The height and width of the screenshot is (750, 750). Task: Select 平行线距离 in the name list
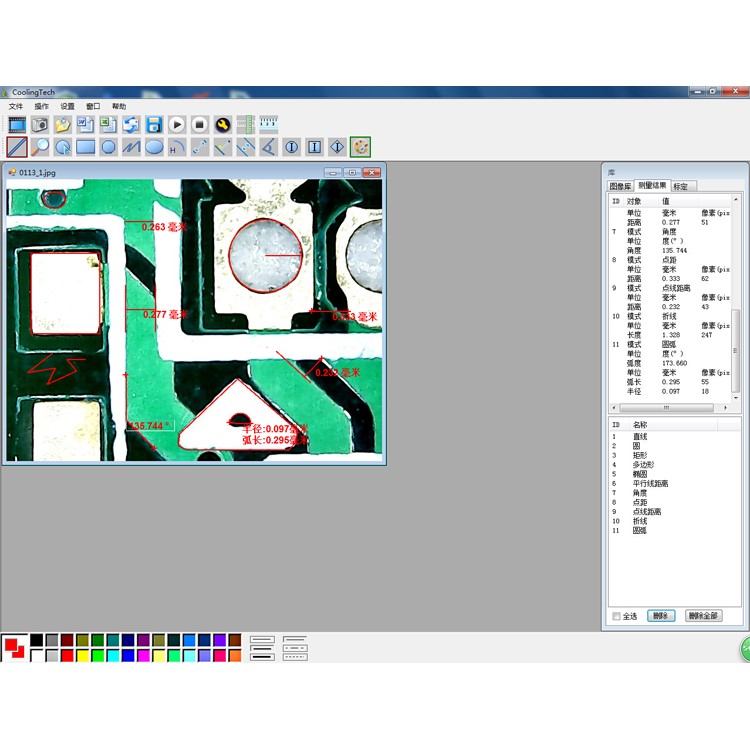pyautogui.click(x=650, y=483)
